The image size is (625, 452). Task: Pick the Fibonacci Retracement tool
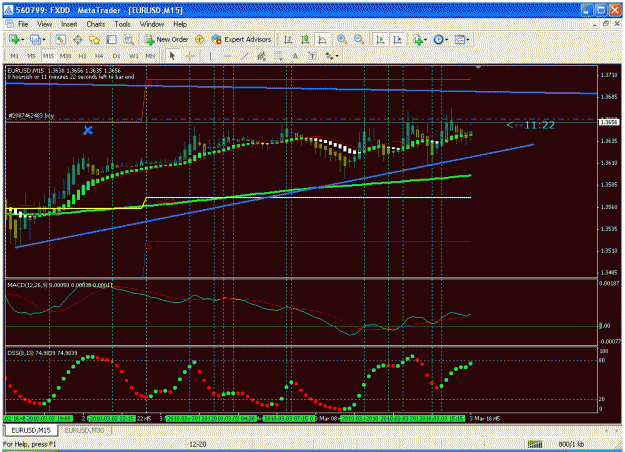[x=278, y=56]
